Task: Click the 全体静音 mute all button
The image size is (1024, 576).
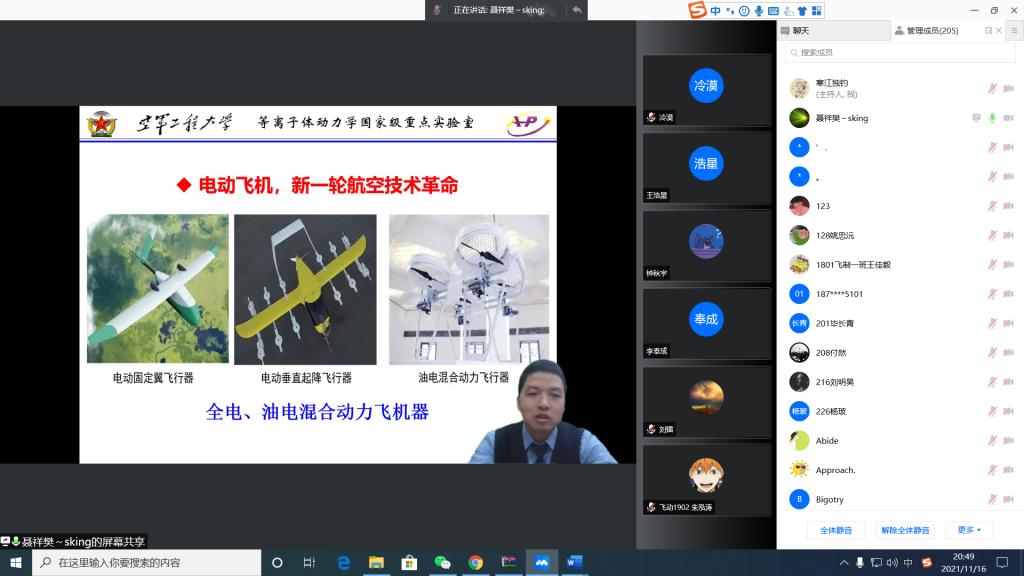Action: (x=836, y=530)
